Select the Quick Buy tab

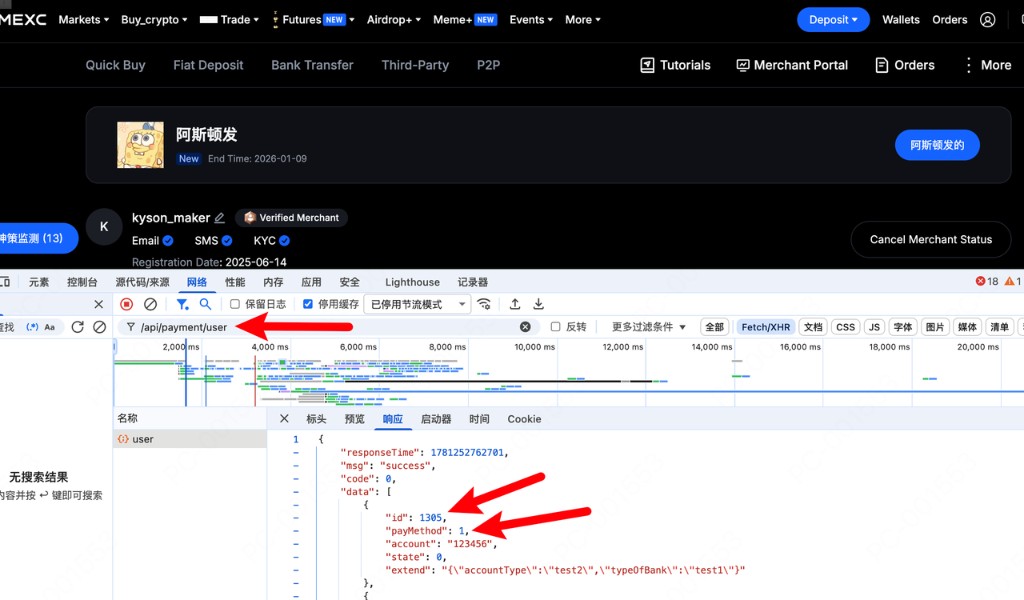[116, 65]
